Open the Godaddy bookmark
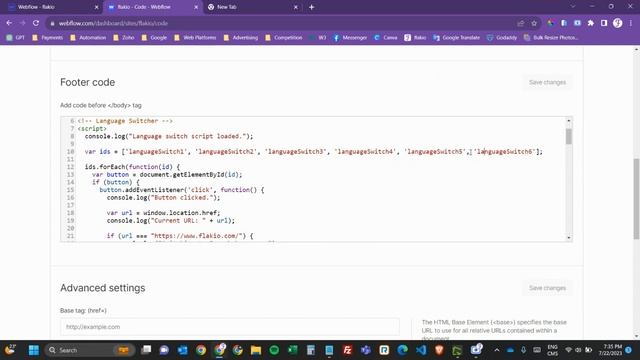Screen dimensions: 640x360 point(502,38)
